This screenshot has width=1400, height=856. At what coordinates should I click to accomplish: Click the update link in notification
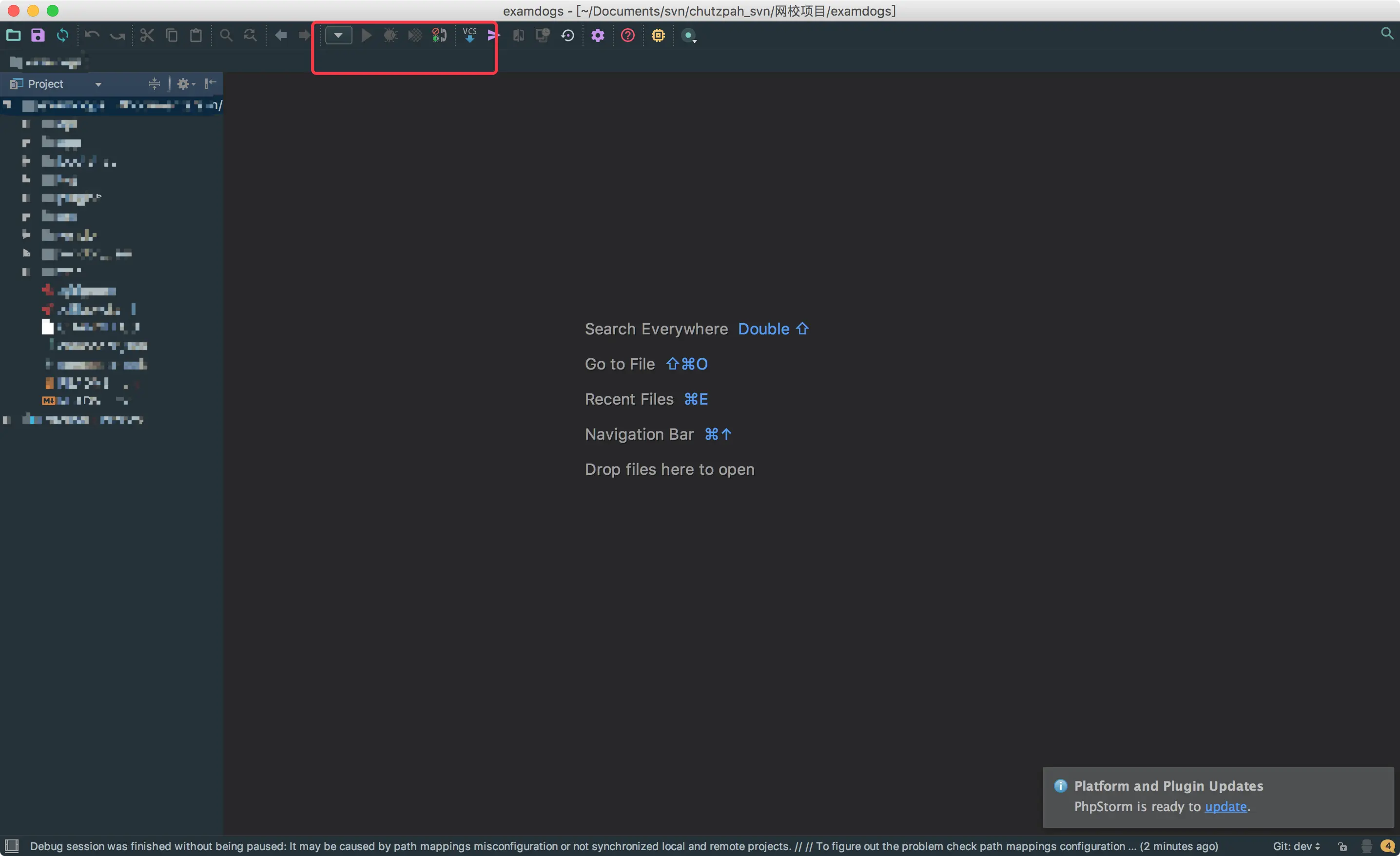point(1225,807)
